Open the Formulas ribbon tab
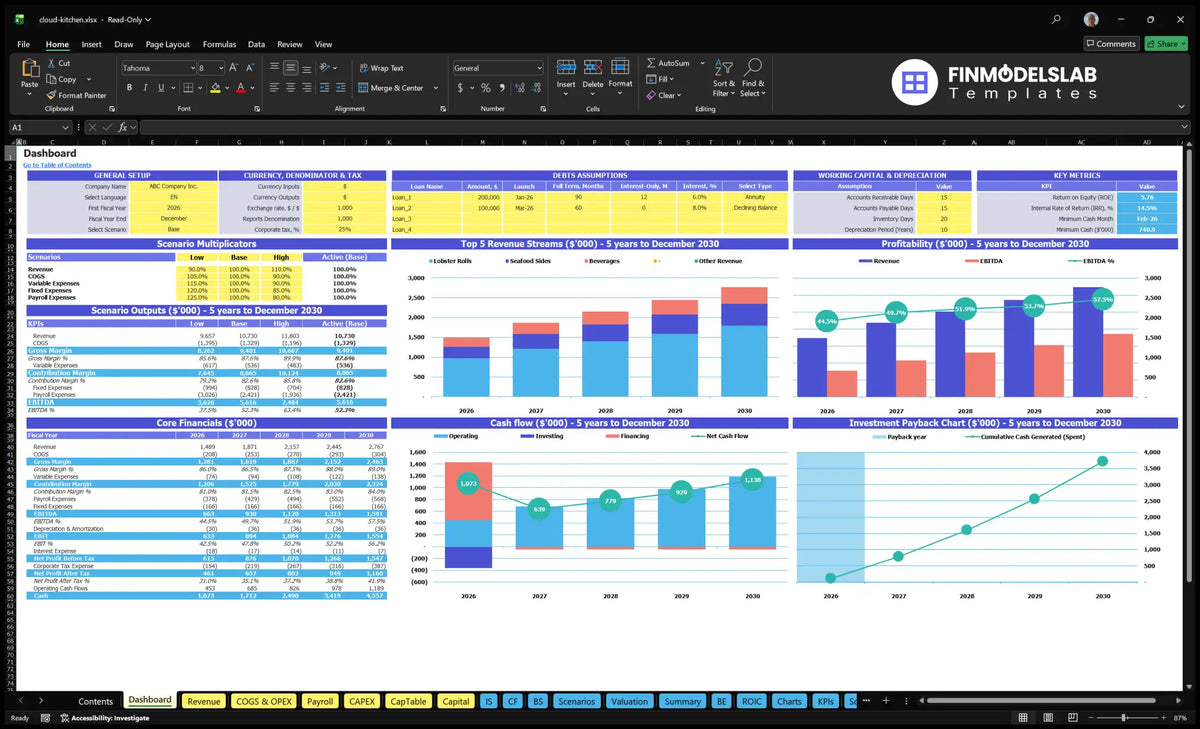This screenshot has height=729, width=1200. (219, 44)
